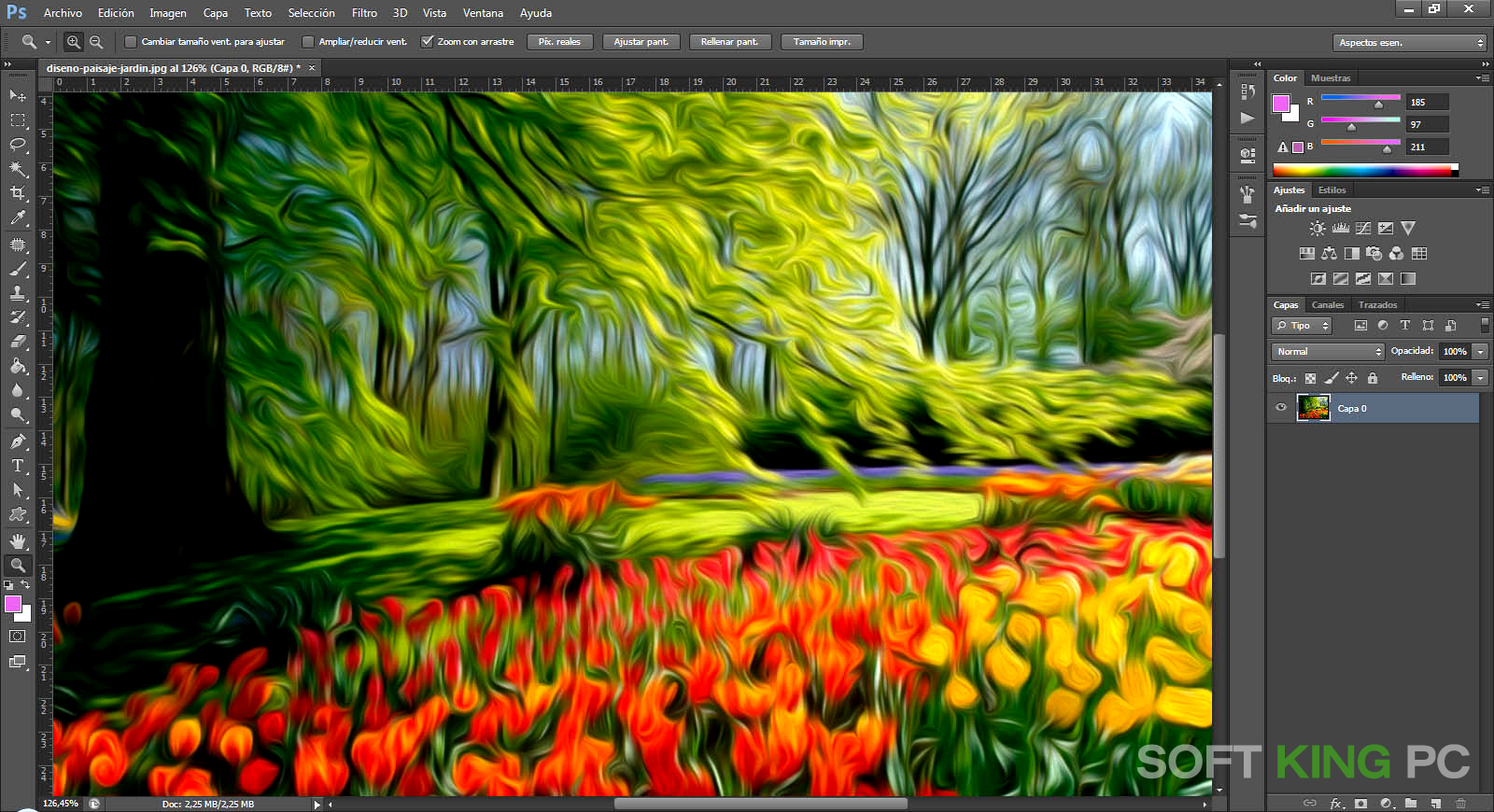
Task: Open the Opacidad slider arrow
Action: pyautogui.click(x=1481, y=352)
